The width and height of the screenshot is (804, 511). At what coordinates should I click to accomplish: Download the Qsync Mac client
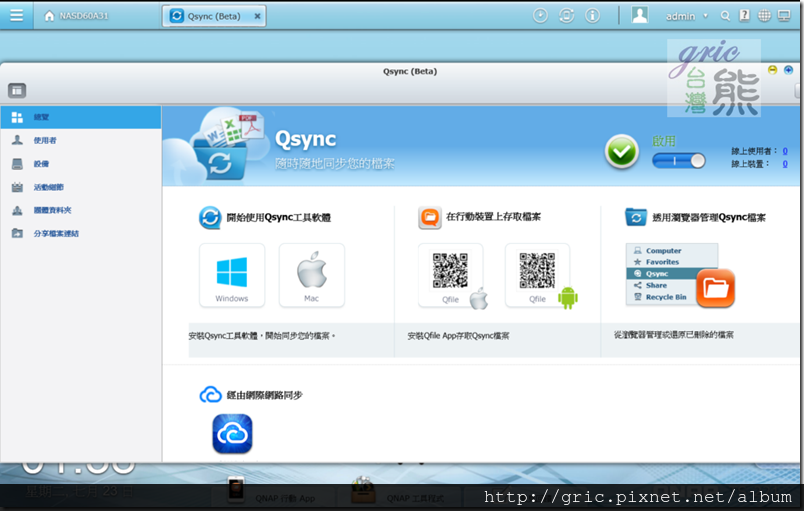click(x=312, y=275)
